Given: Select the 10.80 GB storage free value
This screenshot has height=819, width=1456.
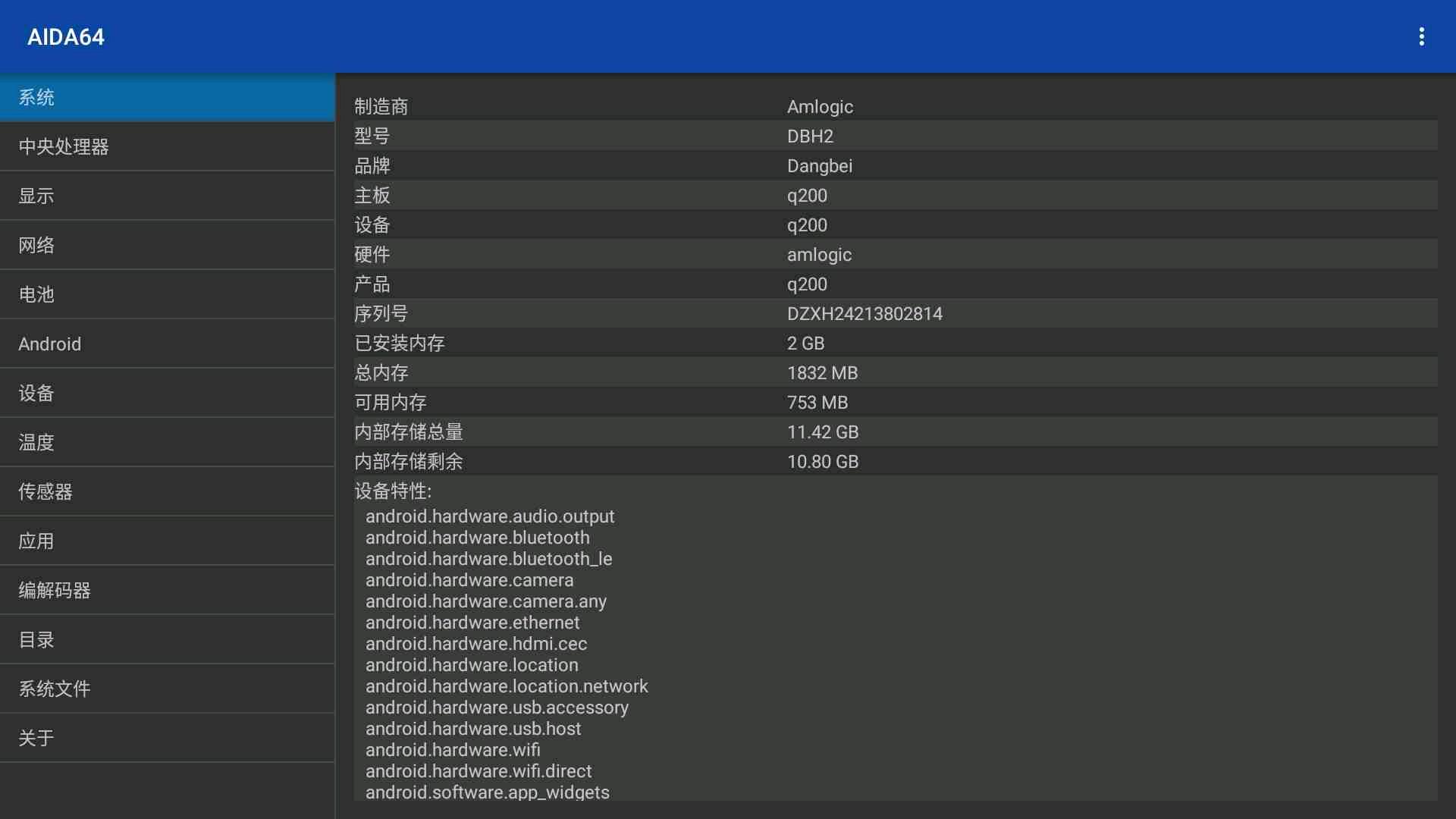Looking at the screenshot, I should [823, 462].
